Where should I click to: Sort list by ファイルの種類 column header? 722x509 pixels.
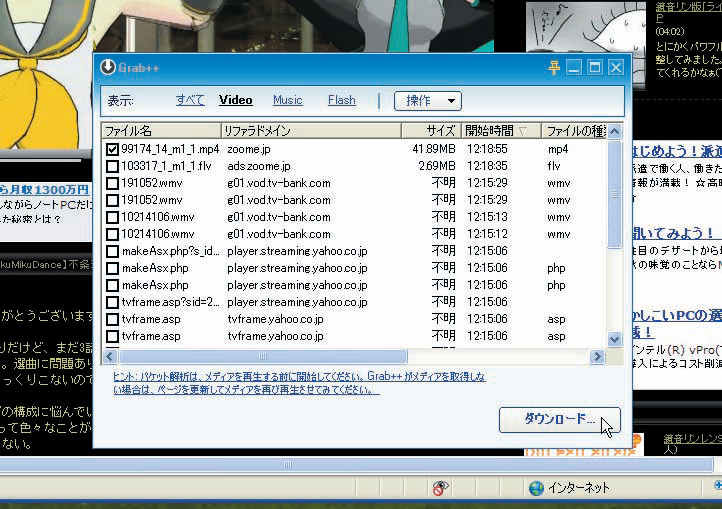(x=574, y=131)
